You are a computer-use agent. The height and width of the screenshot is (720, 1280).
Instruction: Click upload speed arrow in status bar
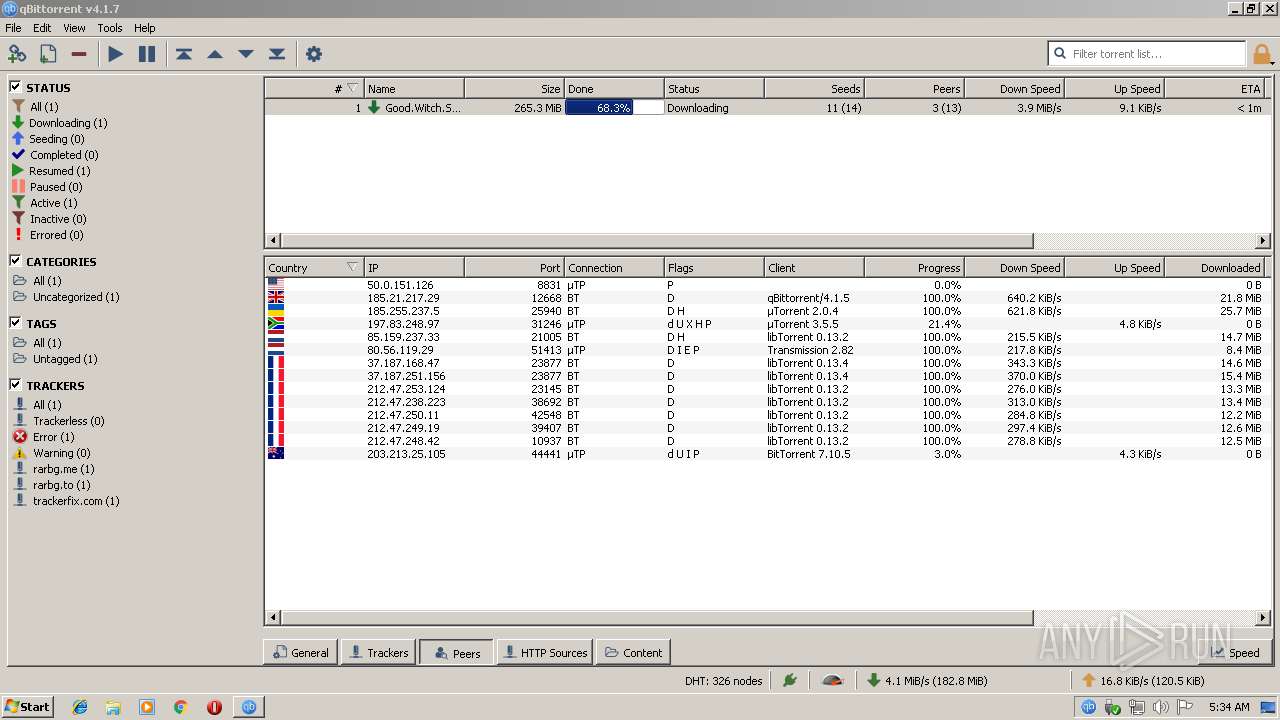[1089, 680]
